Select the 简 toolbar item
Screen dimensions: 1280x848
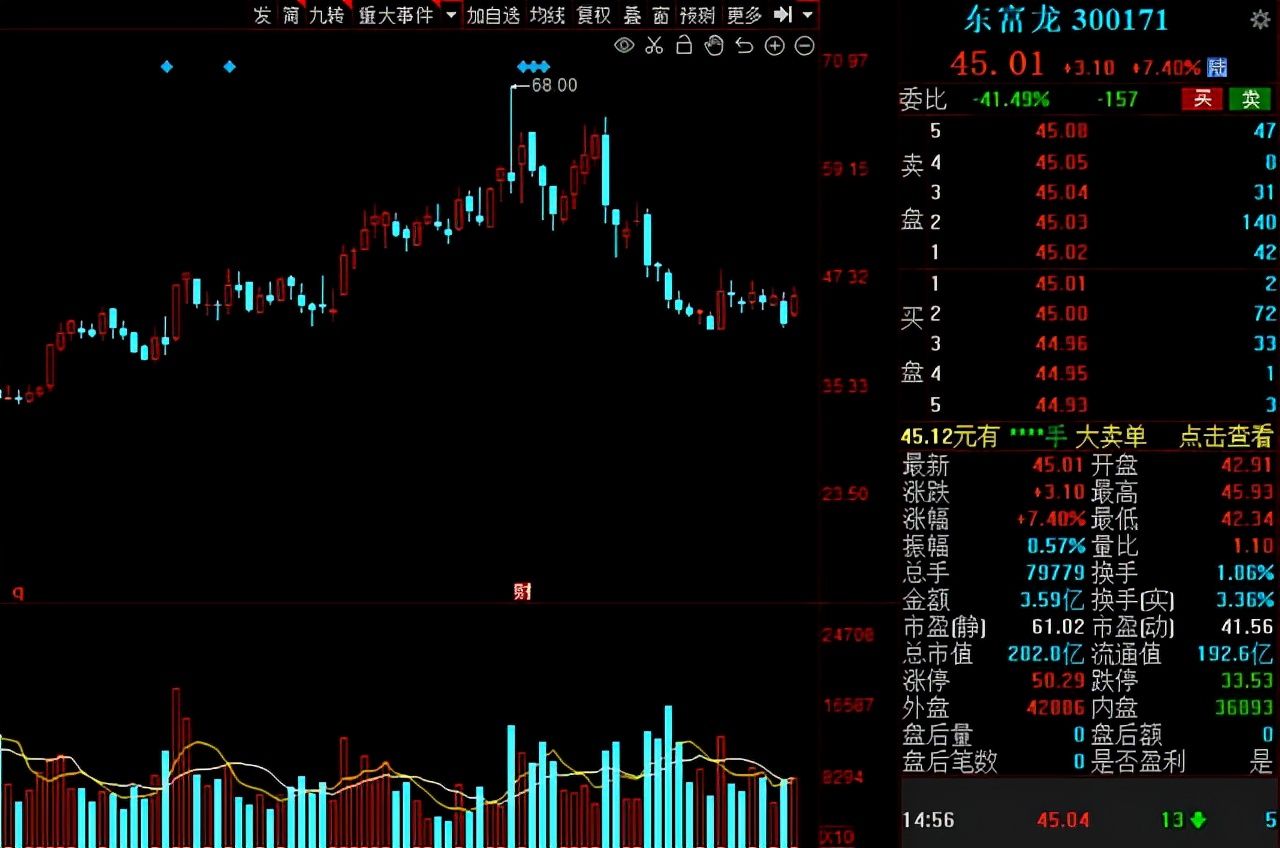[x=290, y=15]
